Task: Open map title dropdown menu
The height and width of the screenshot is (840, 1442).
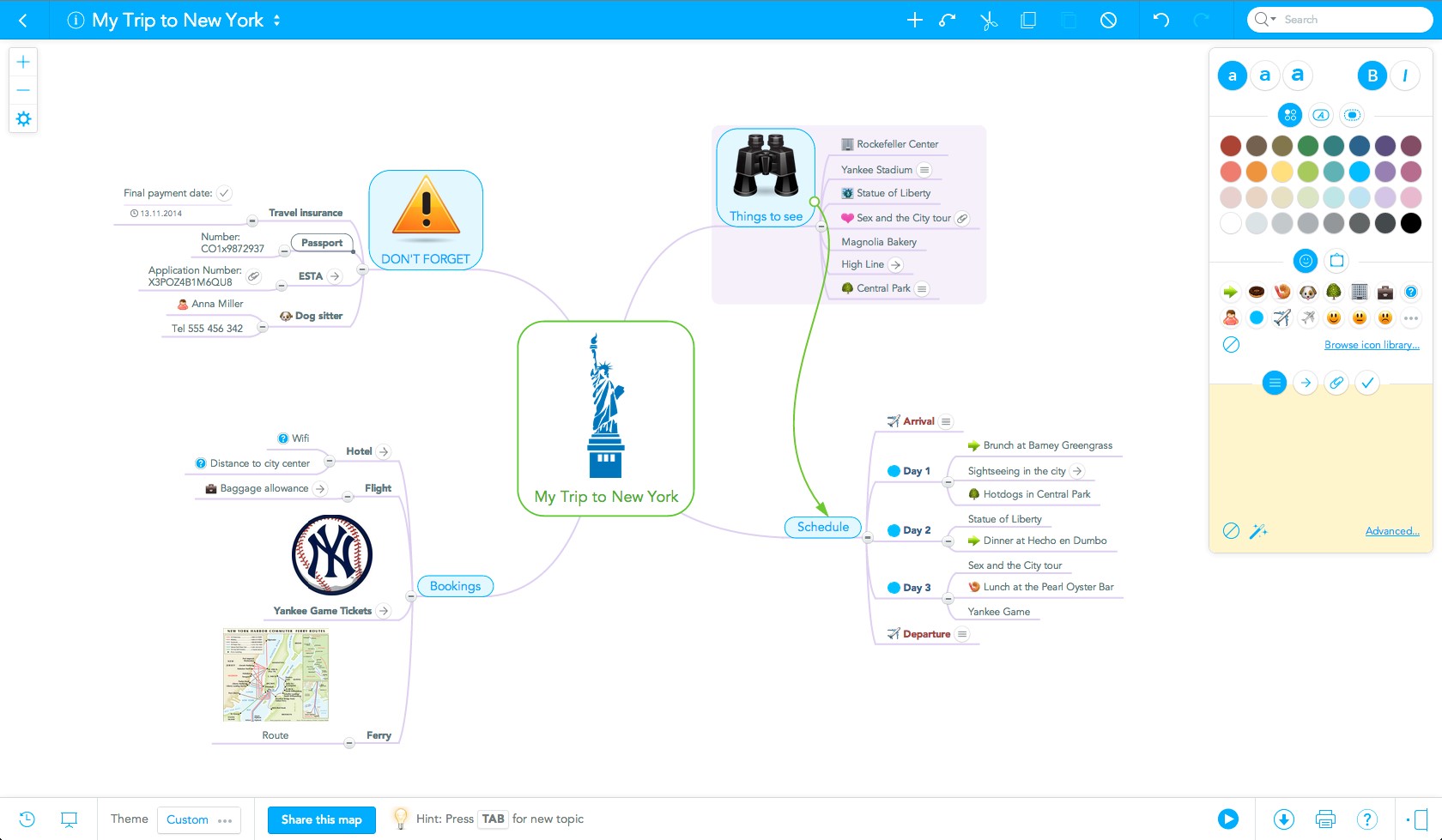Action: click(276, 21)
